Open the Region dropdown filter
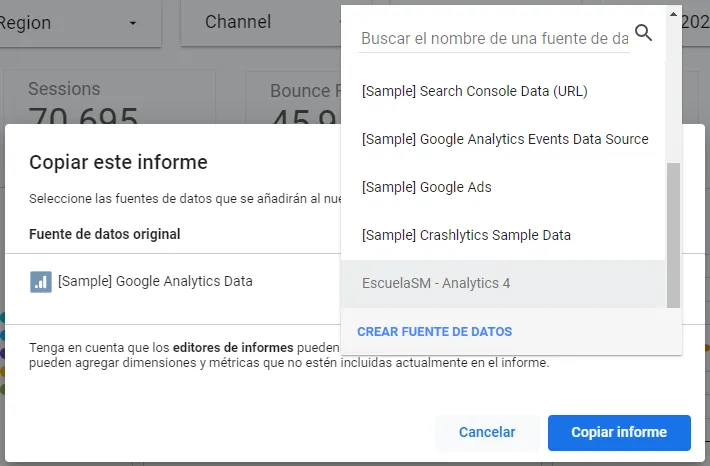The height and width of the screenshot is (466, 710). coord(80,23)
